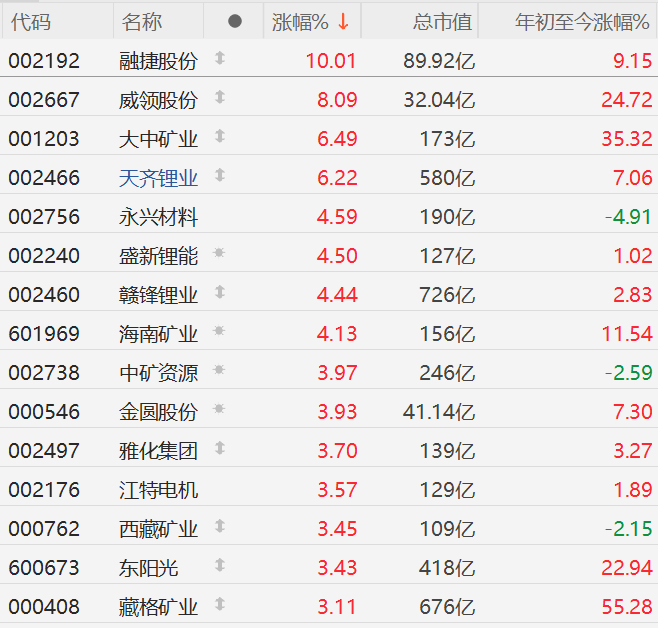This screenshot has width=658, height=628.
Task: Click year-to-date value 55.28
Action: tap(627, 607)
